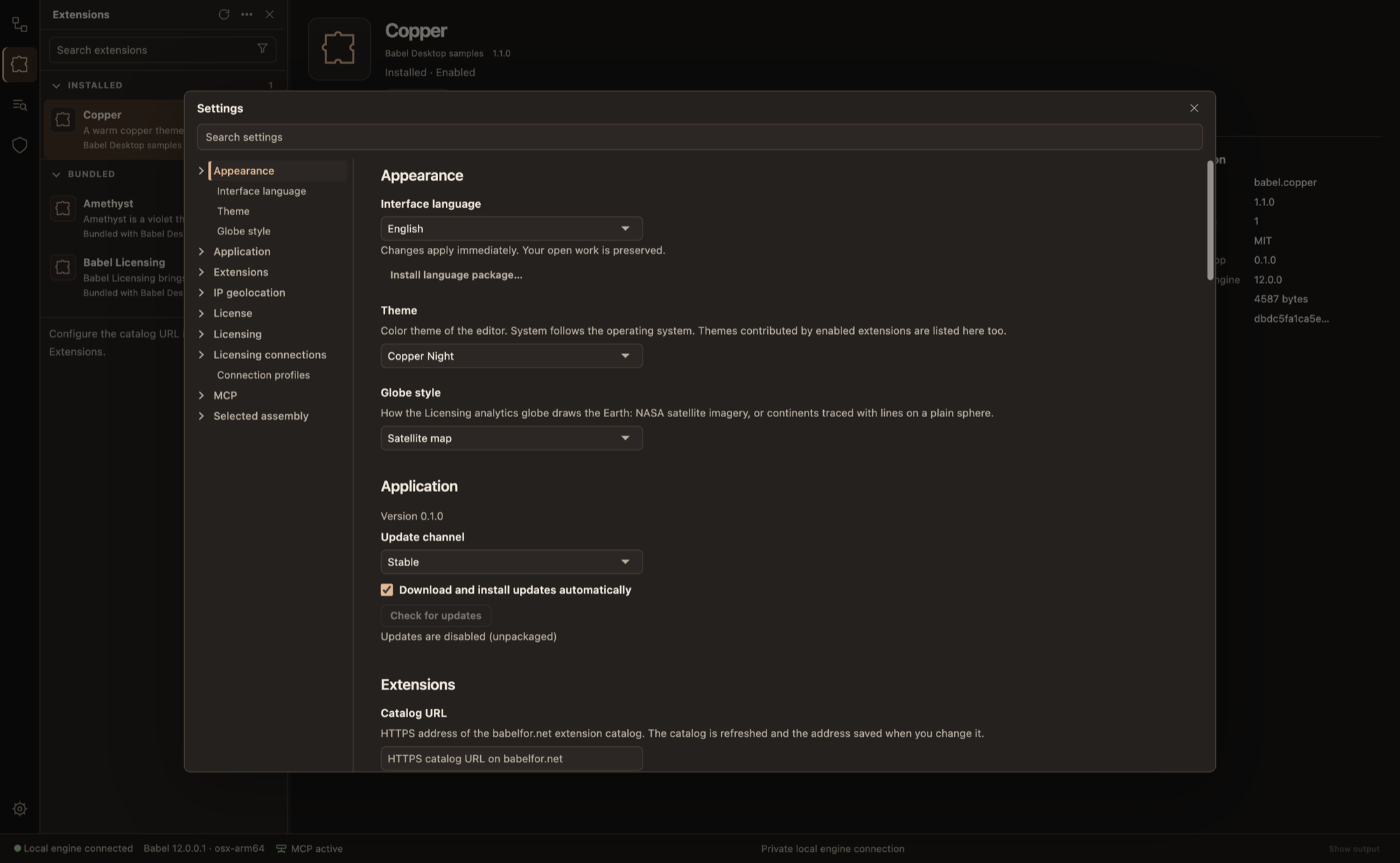The width and height of the screenshot is (1400, 863).
Task: Open the shield licensing icon in activity bar
Action: 20,145
